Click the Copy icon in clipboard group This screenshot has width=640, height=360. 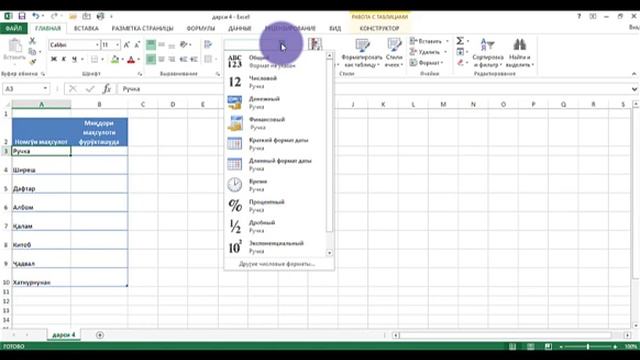pyautogui.click(x=32, y=51)
